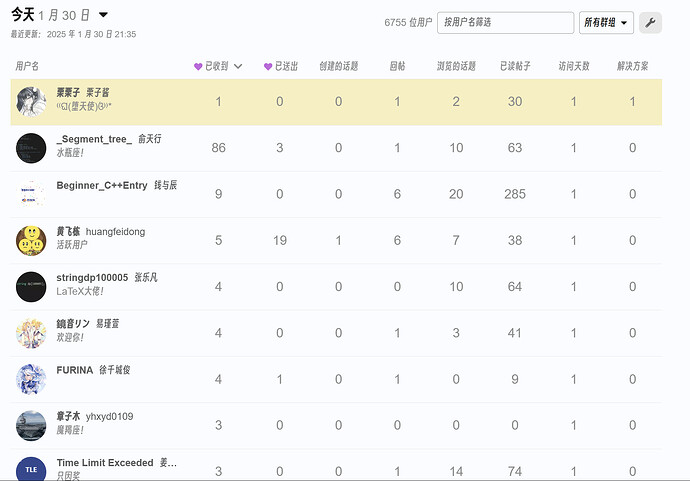
Task: Sort by 回帖 column
Action: (397, 66)
